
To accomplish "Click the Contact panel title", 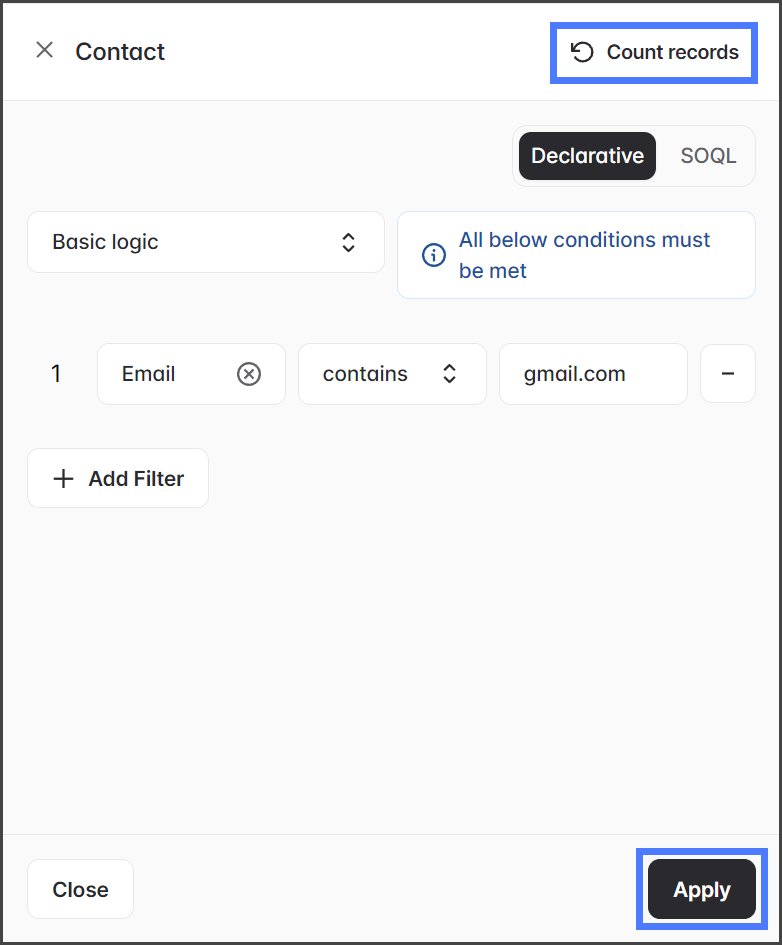I will point(120,52).
